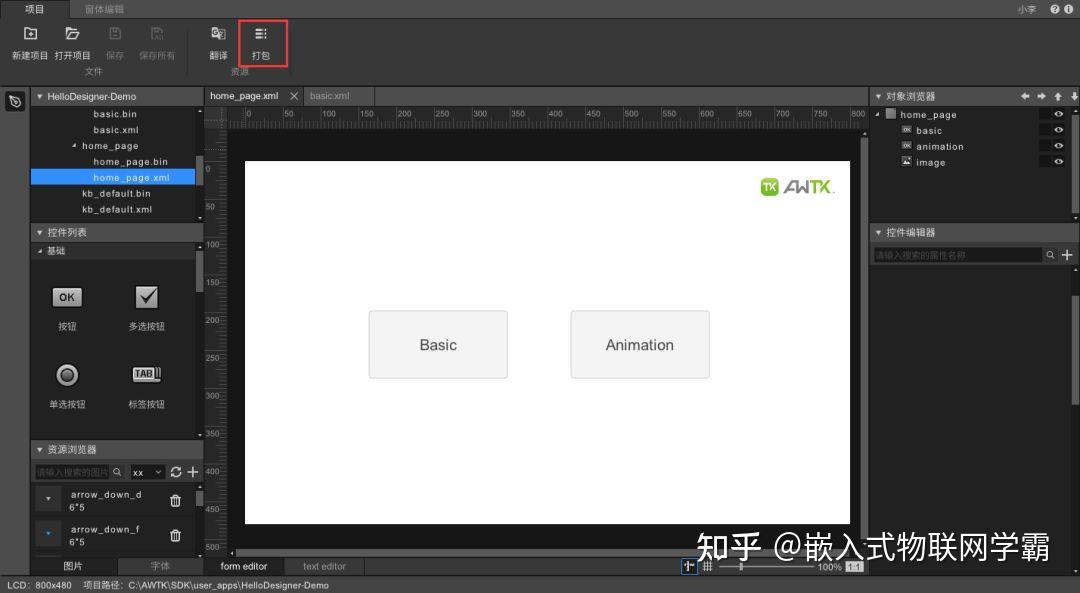The width and height of the screenshot is (1080, 593).
Task: Delete the arrow_down_d image resource
Action: (x=176, y=501)
